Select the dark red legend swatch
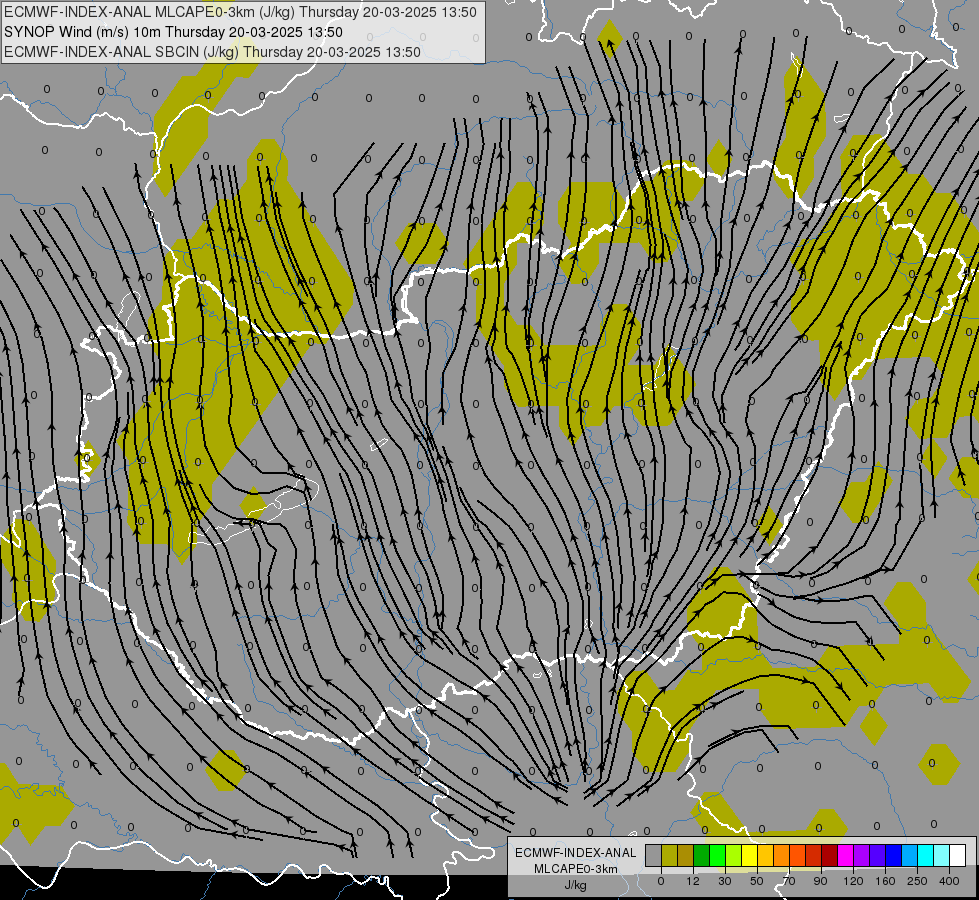Screen dimensions: 979x900 click(x=829, y=855)
